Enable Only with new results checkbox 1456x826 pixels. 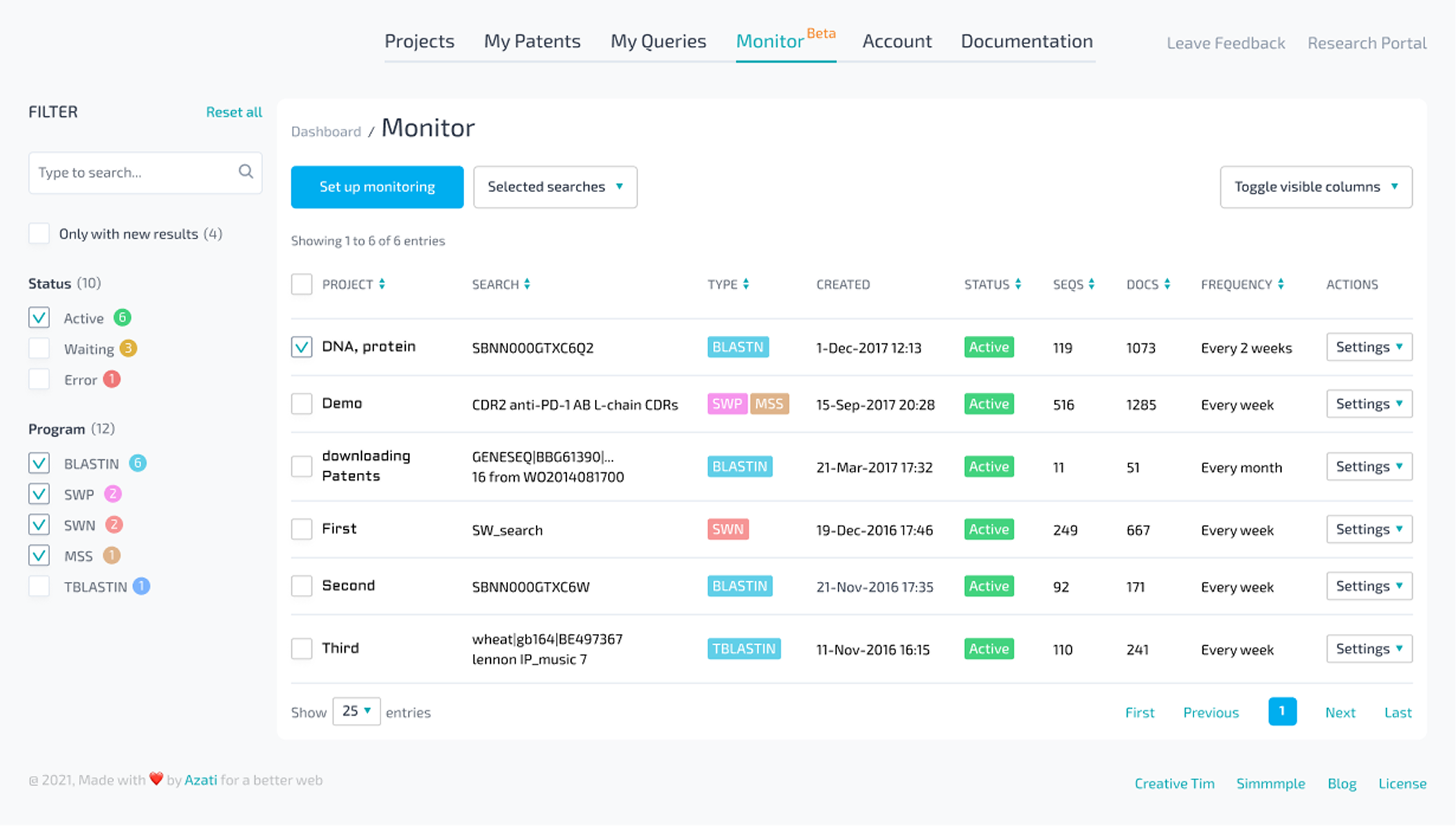tap(39, 233)
